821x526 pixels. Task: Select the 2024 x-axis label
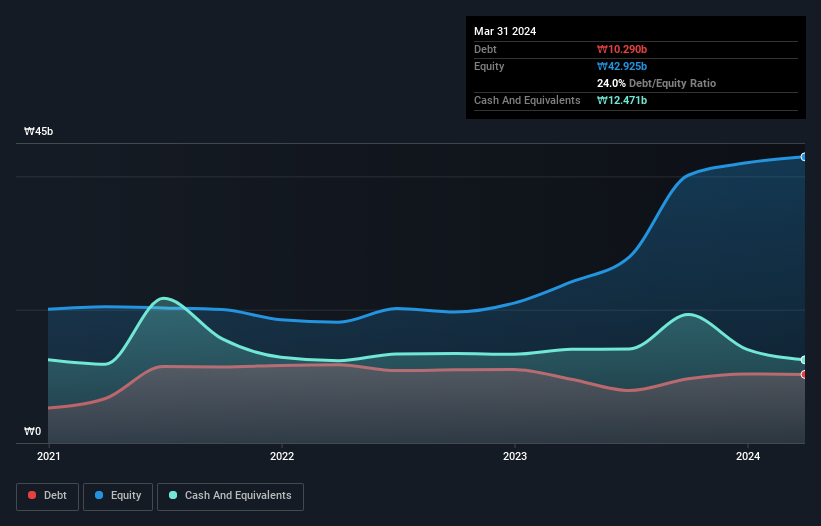point(748,456)
